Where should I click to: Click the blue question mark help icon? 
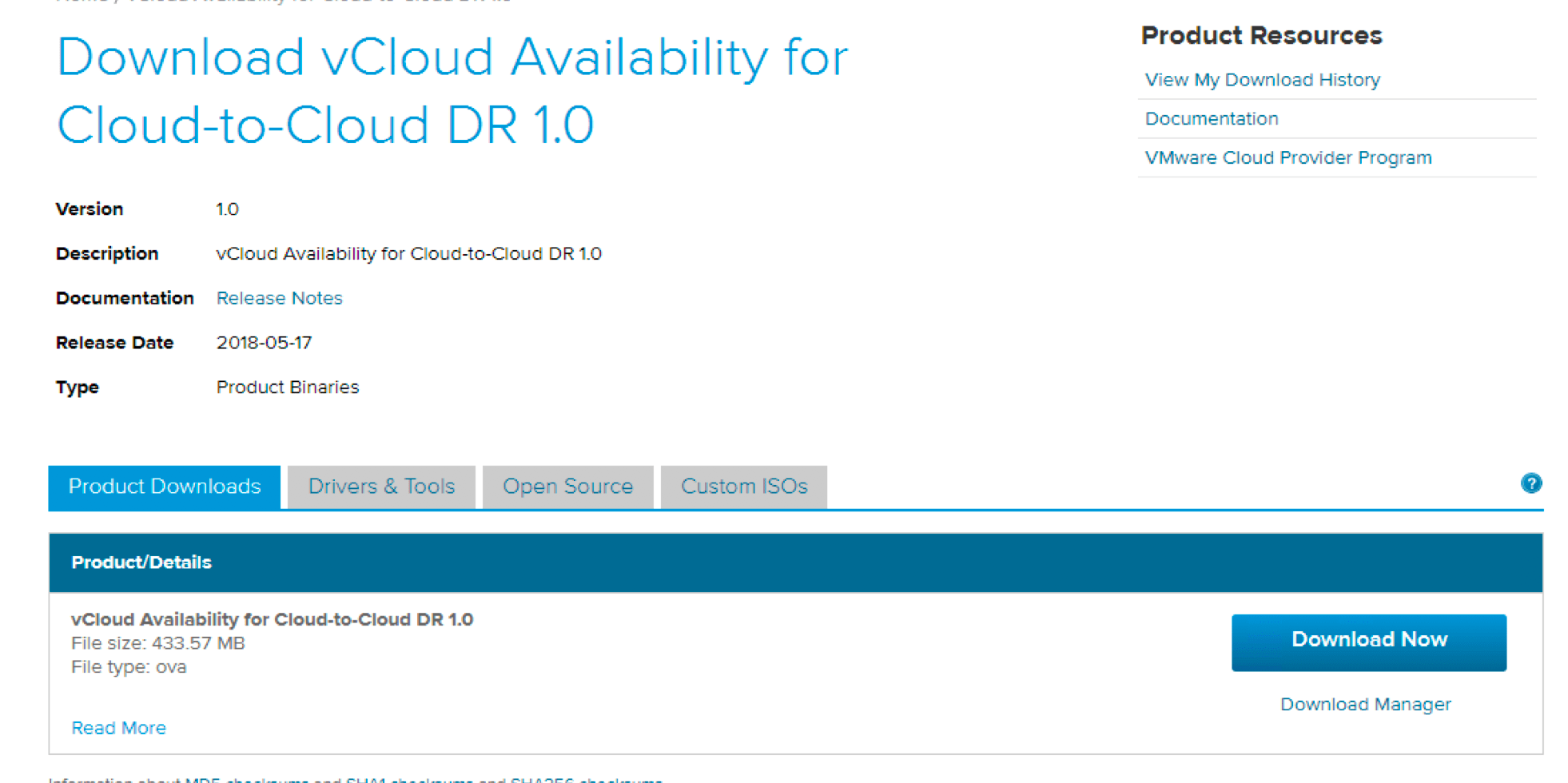point(1530,483)
